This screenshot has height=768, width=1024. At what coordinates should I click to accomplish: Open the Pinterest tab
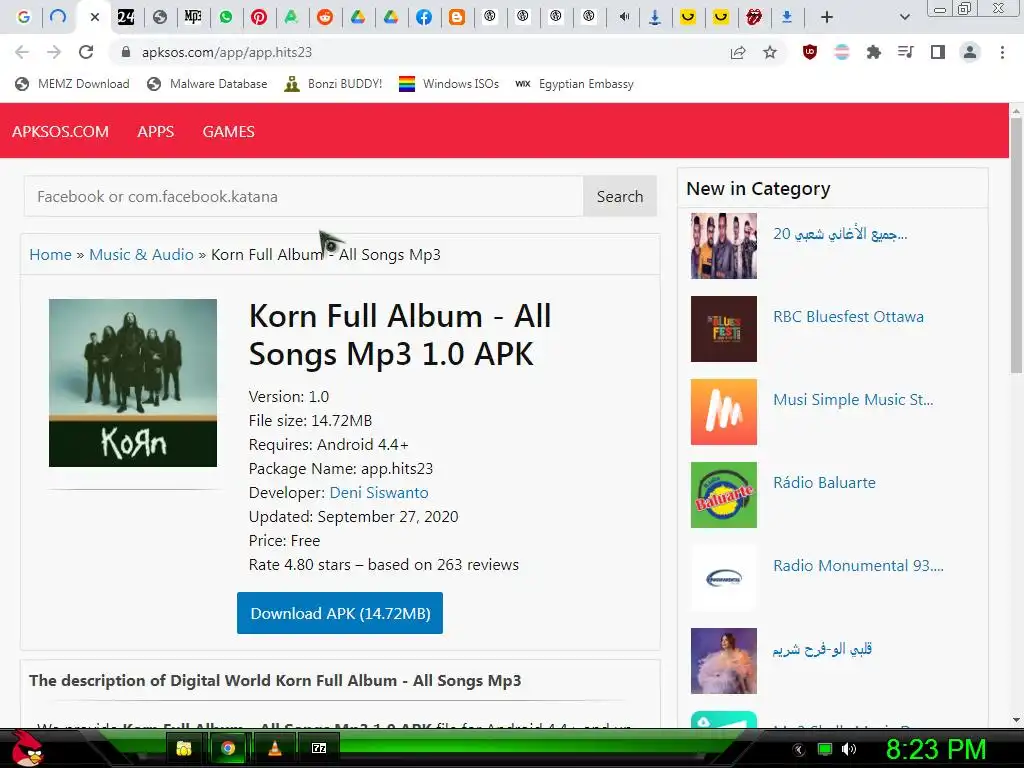pos(259,17)
